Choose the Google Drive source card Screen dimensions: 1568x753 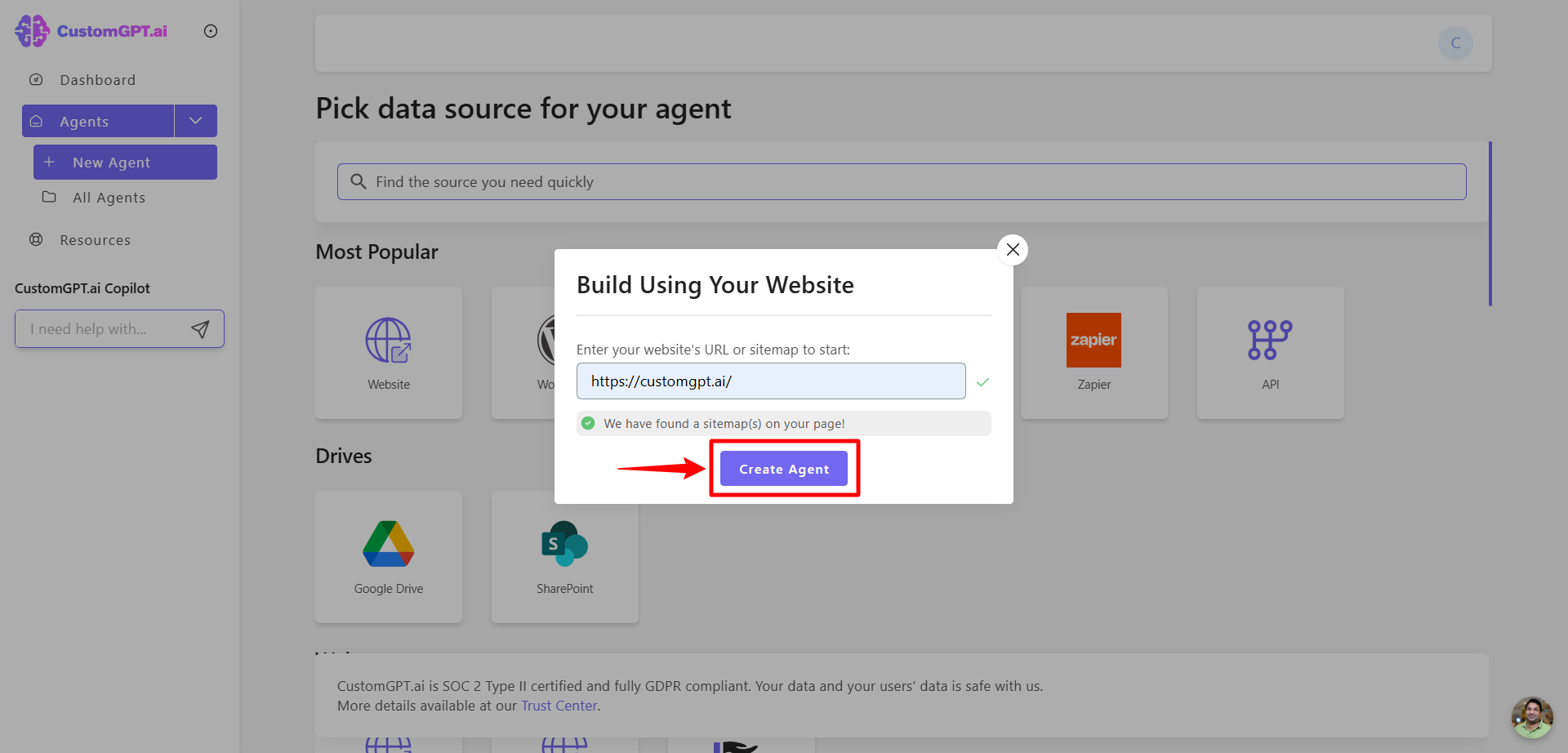pos(389,557)
